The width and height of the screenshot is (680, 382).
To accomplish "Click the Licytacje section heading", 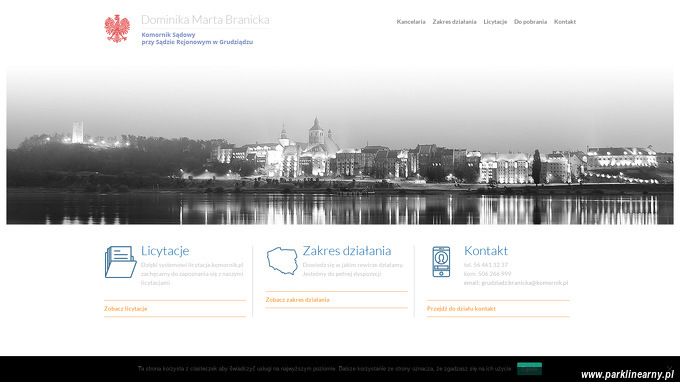I will click(165, 251).
